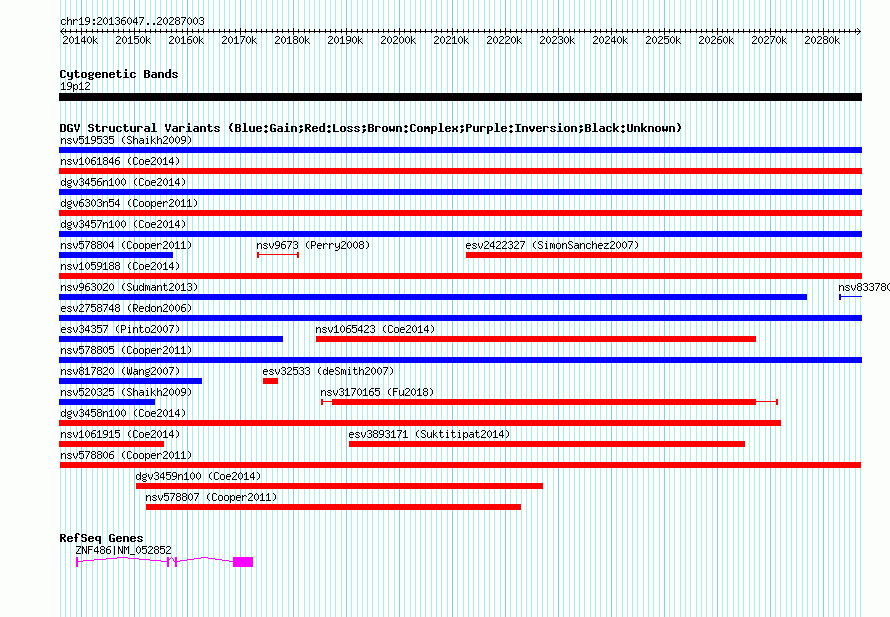Select nsv1059188 (Coe2014) variant label
This screenshot has width=890, height=617.
pos(120,266)
